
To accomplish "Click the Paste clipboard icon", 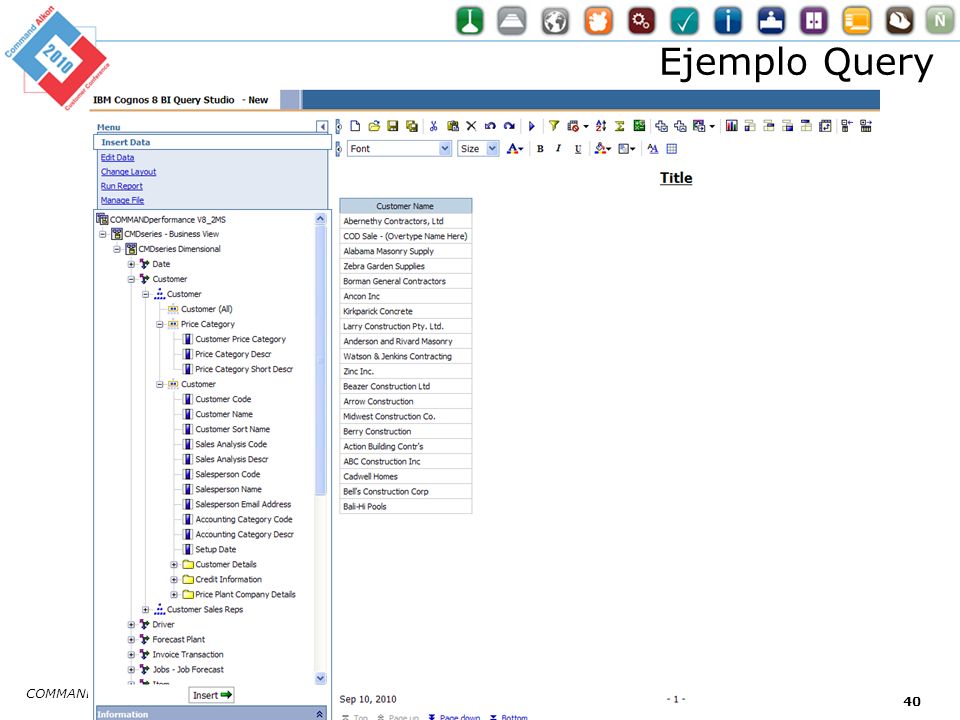I will 452,126.
